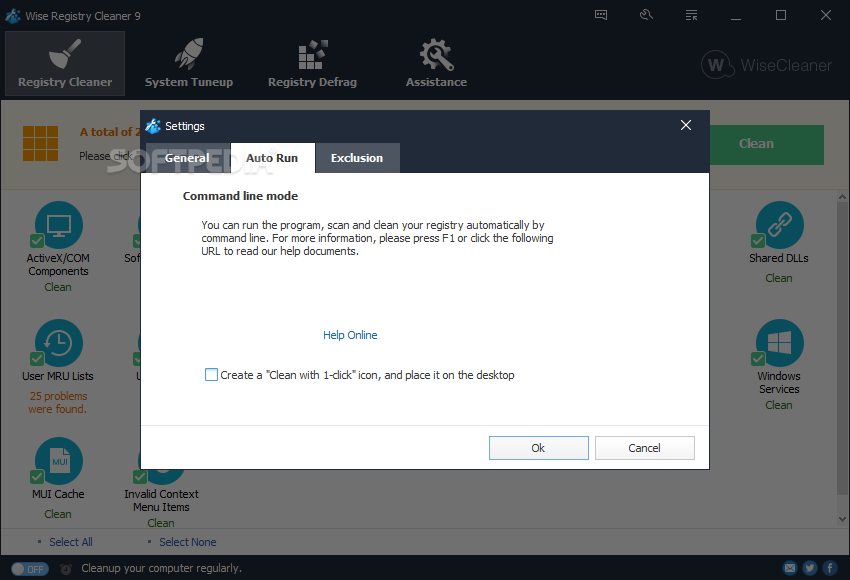Click the ActiveX/COM Components icon
The image size is (850, 580).
(59, 225)
